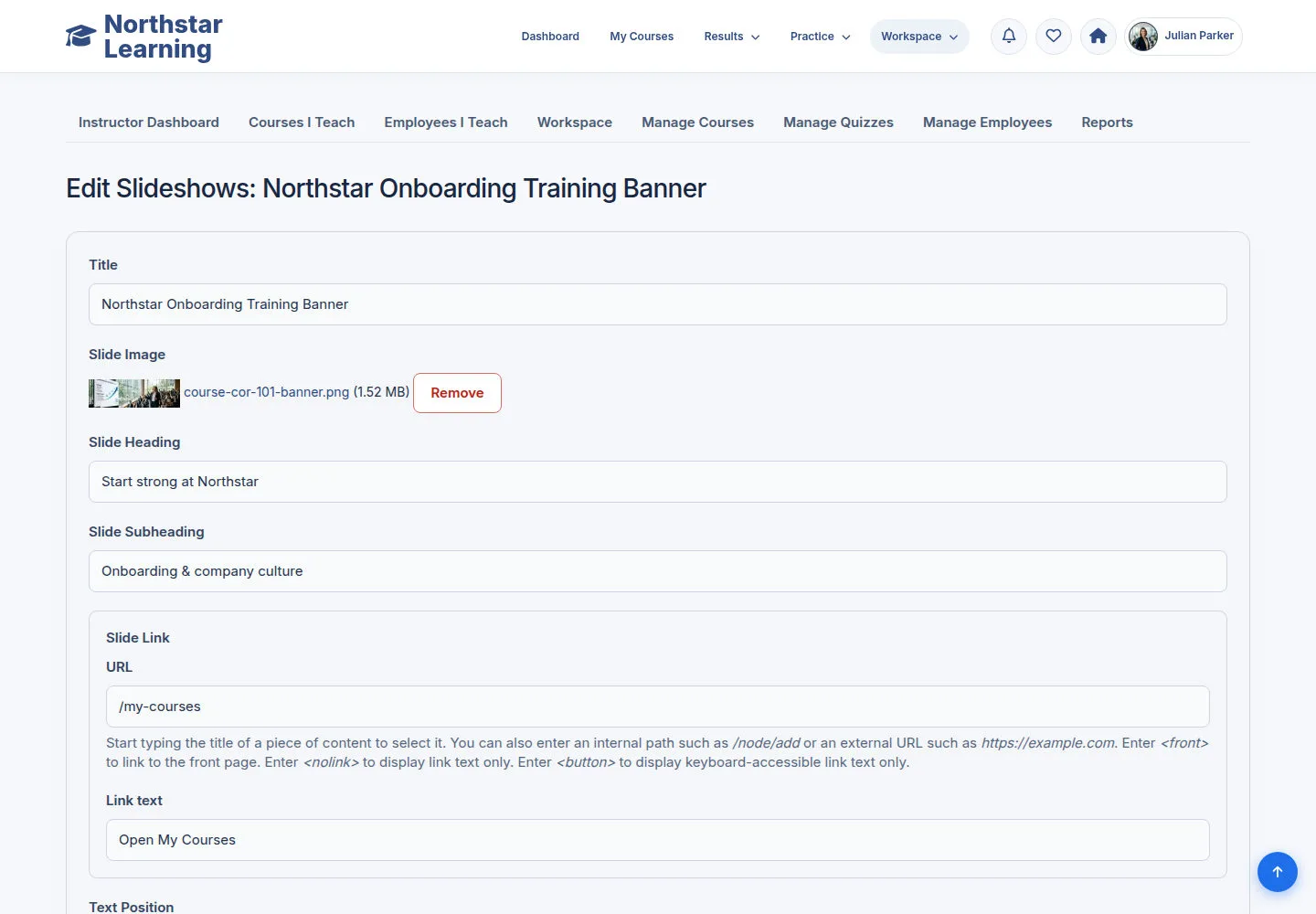The height and width of the screenshot is (914, 1316).
Task: Open the Employees I Teach tab
Action: (x=446, y=122)
